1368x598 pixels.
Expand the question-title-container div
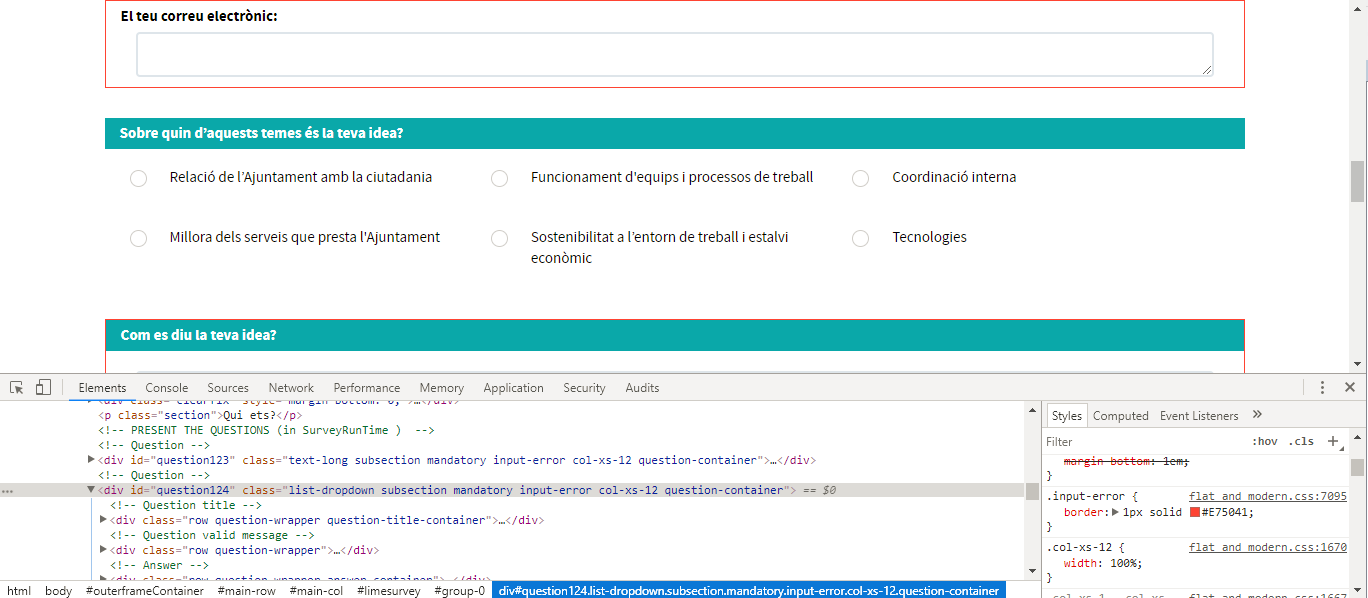(x=104, y=520)
